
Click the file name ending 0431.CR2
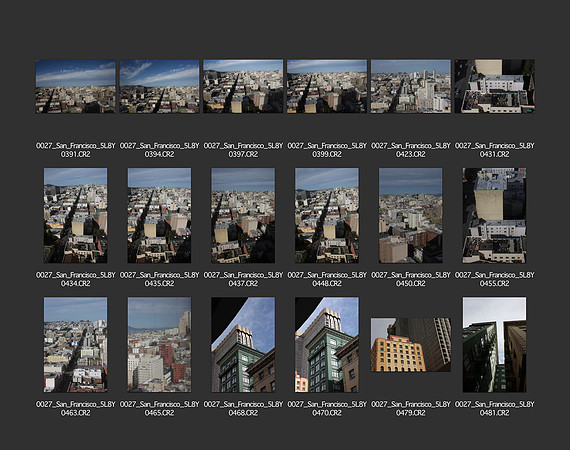tap(494, 150)
